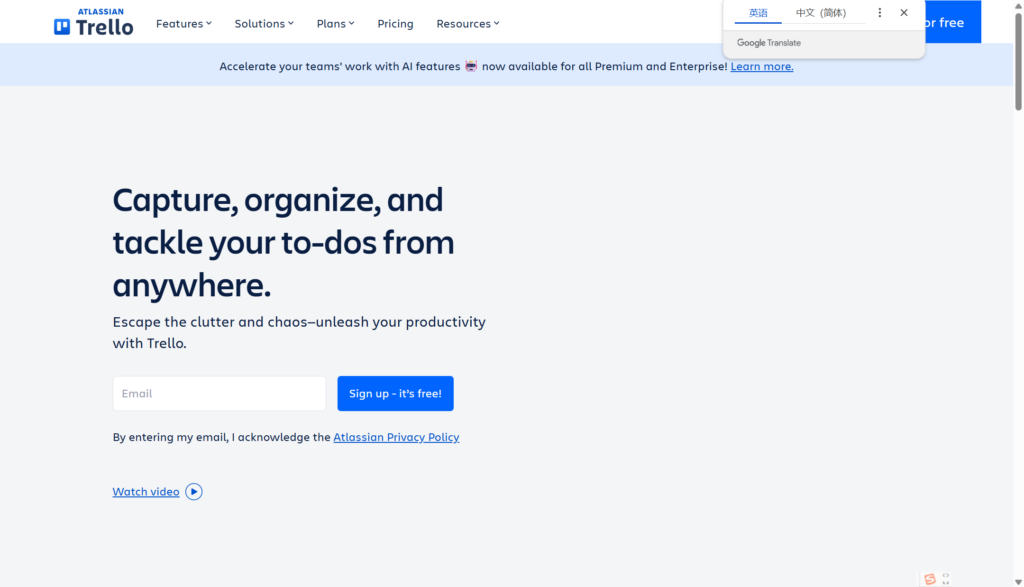This screenshot has height=587, width=1024.
Task: Open the Atlassian Privacy Policy link
Action: [396, 438]
